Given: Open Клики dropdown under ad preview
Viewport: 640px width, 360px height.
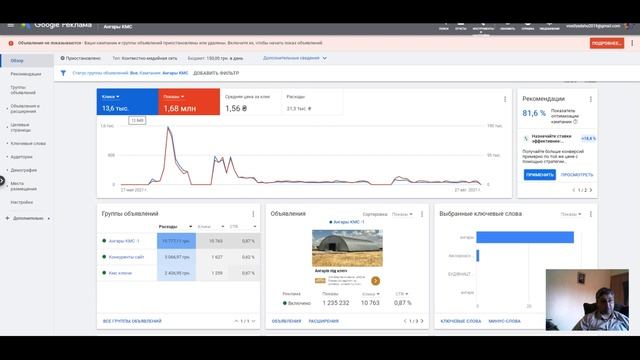Looking at the screenshot, I should point(371,294).
